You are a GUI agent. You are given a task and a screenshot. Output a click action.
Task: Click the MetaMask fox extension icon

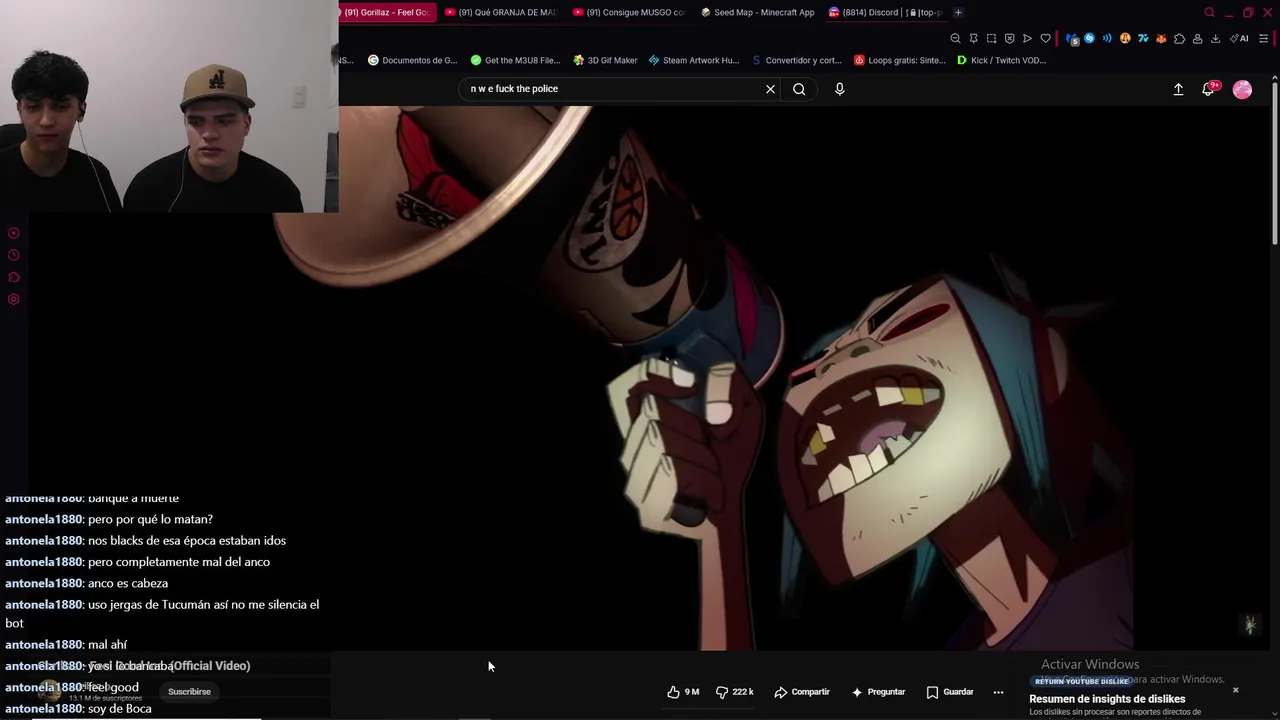coord(1161,38)
